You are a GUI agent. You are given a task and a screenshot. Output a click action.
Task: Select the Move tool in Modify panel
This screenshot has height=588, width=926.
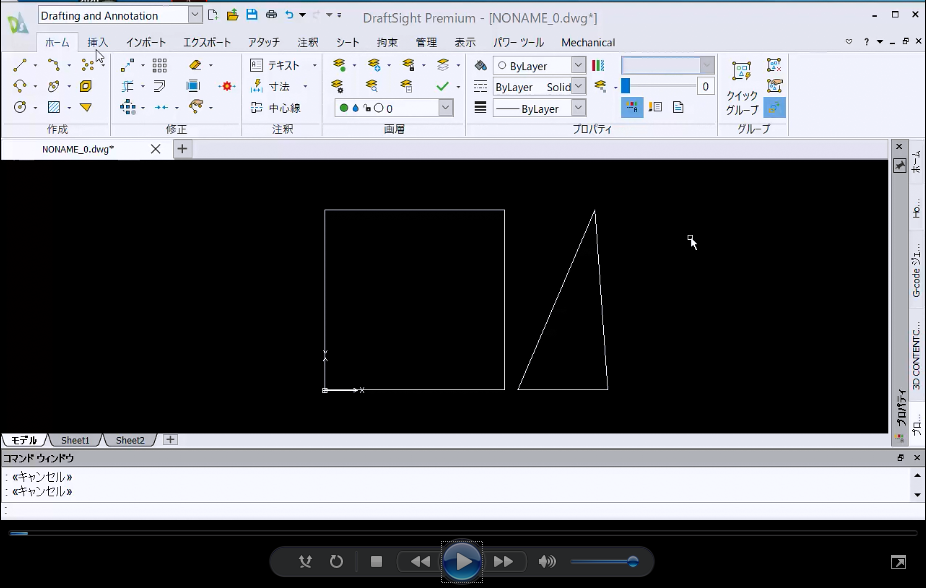coord(128,65)
